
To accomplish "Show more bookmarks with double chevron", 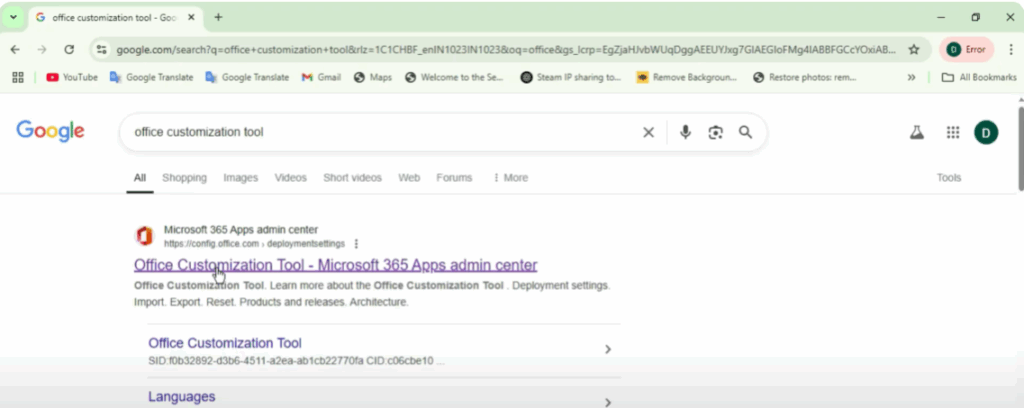I will [x=912, y=77].
